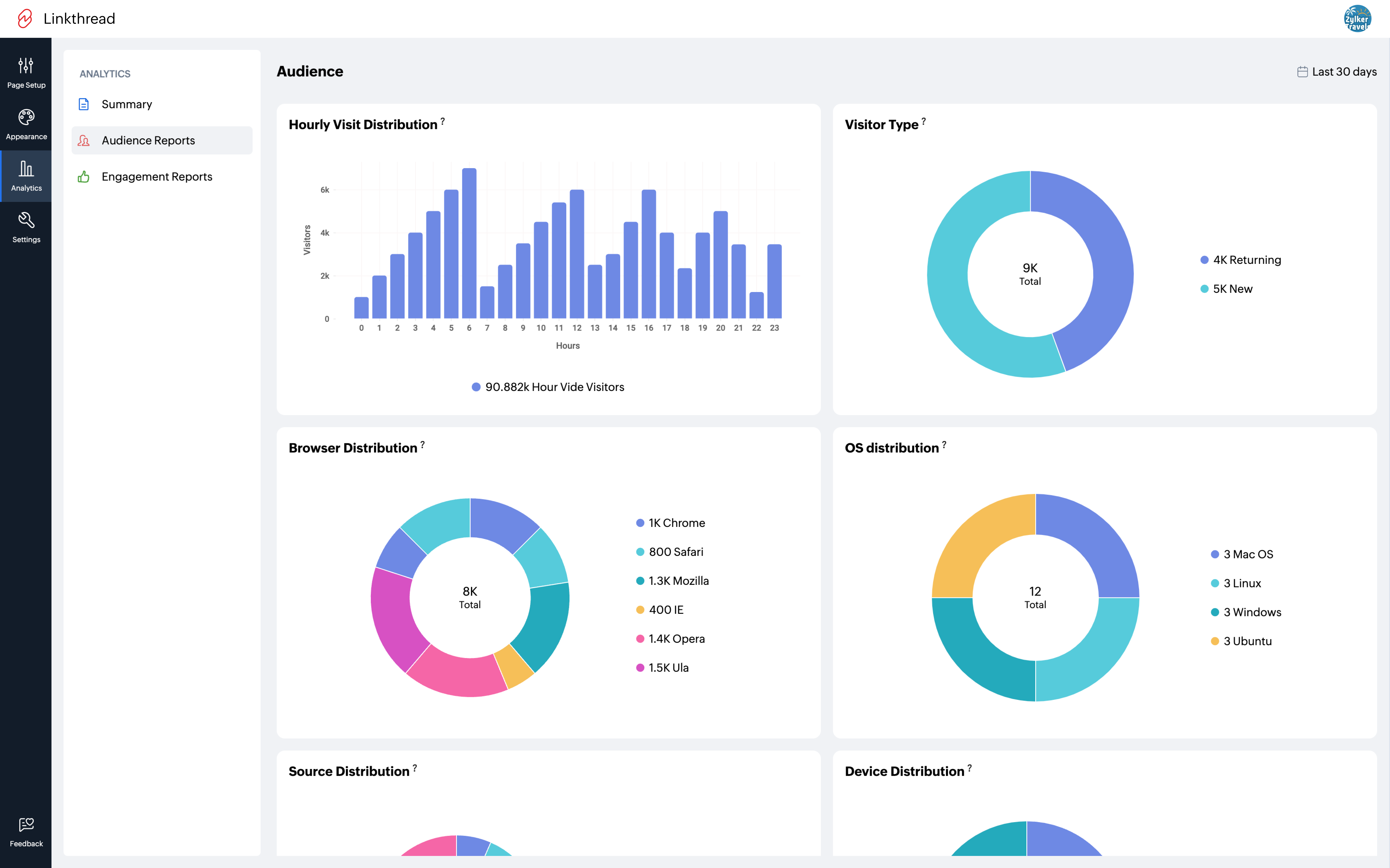The image size is (1390, 868).
Task: Select the Analytics bar chart icon
Action: pos(26,175)
